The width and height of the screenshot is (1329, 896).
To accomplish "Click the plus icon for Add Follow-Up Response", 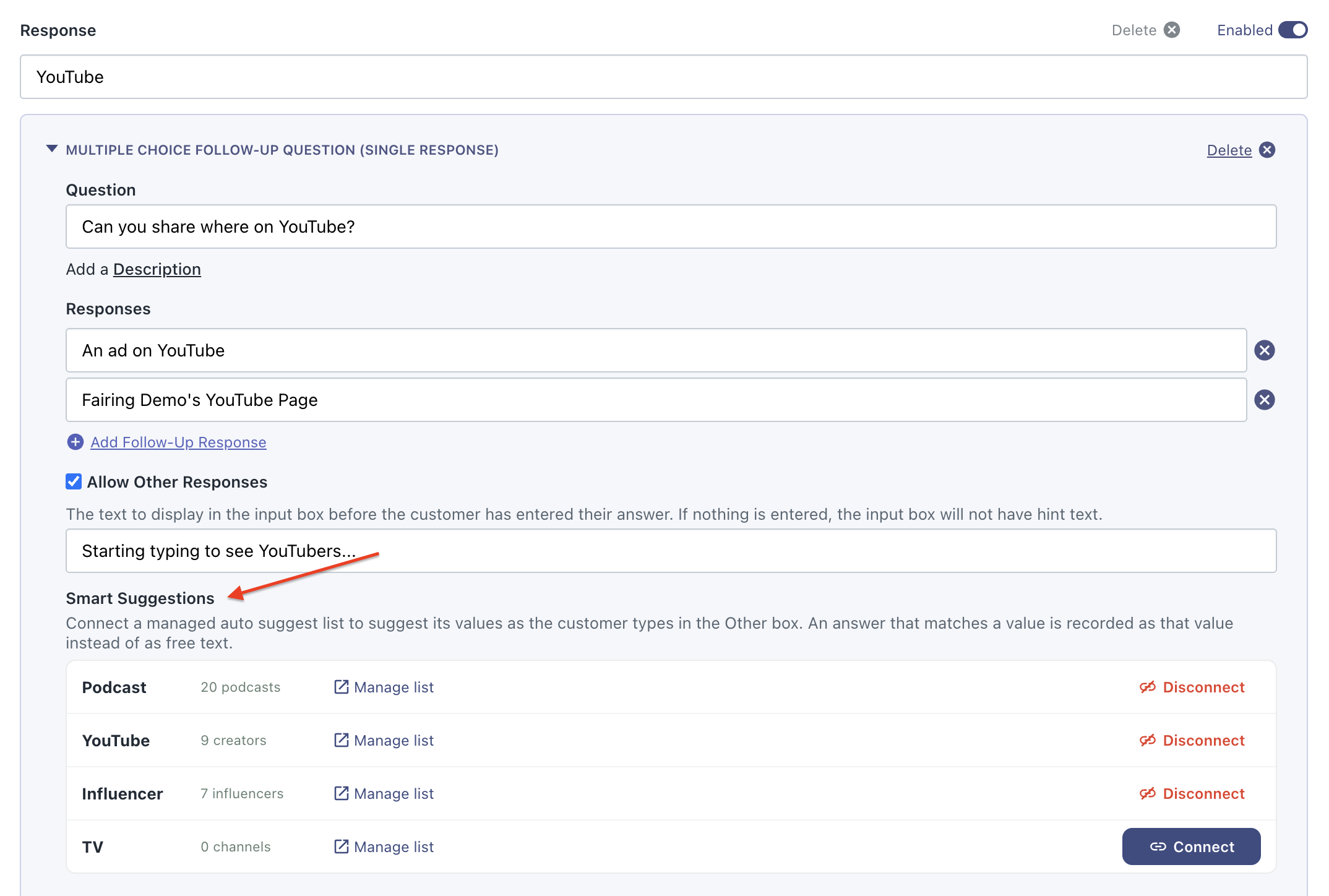I will (x=75, y=442).
